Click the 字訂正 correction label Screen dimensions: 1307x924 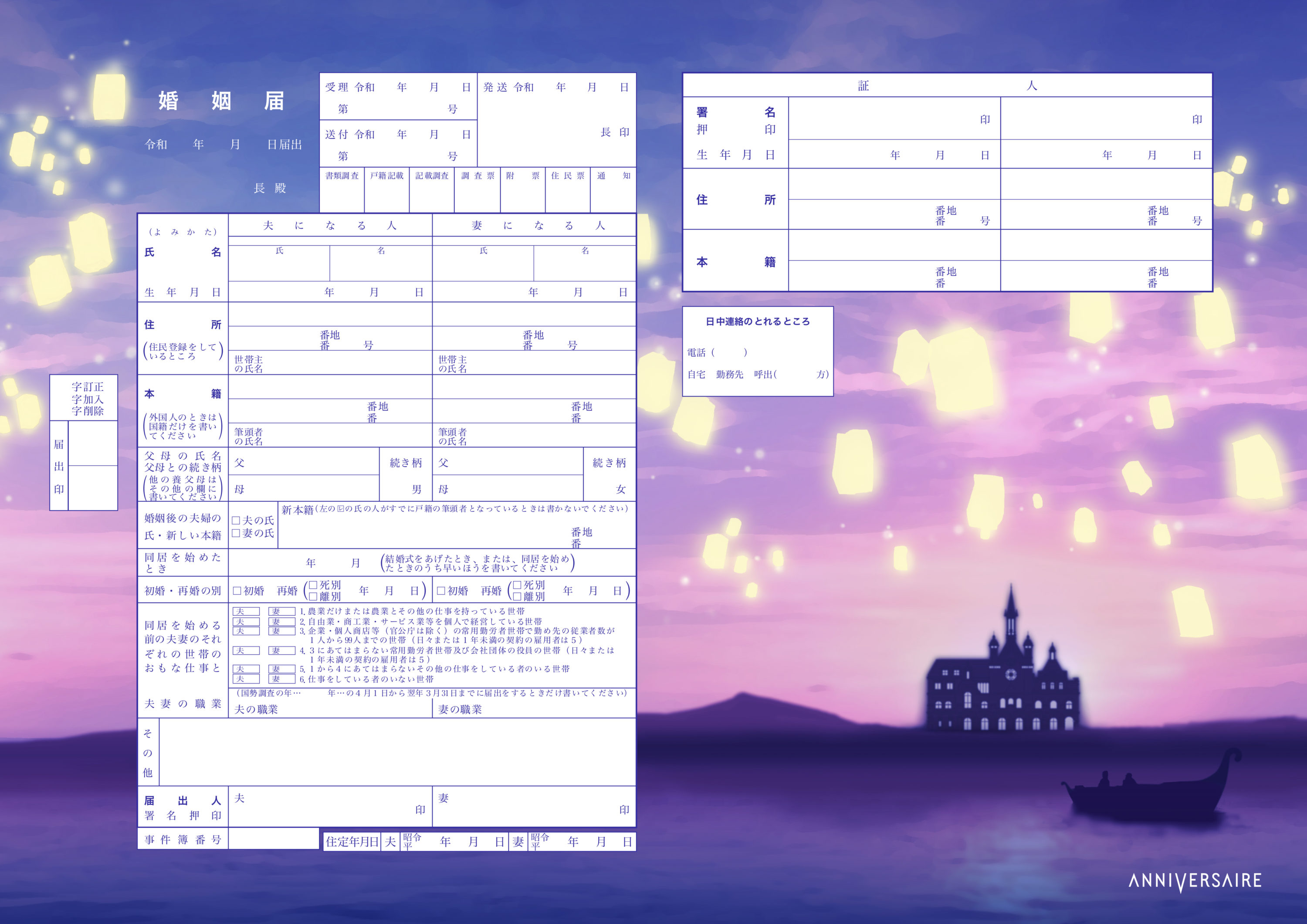(x=88, y=387)
